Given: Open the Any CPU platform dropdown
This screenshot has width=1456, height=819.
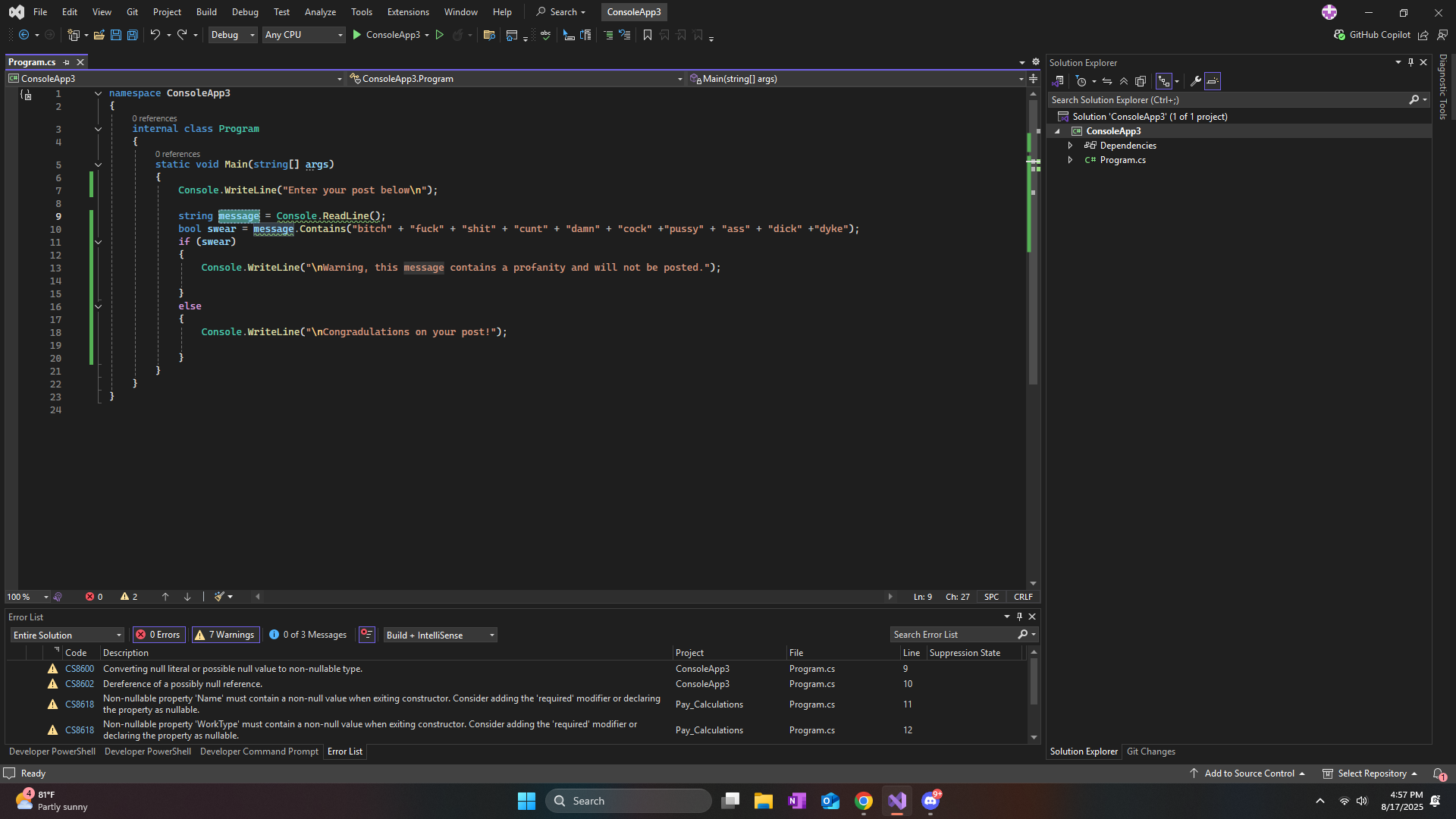Looking at the screenshot, I should click(x=303, y=35).
